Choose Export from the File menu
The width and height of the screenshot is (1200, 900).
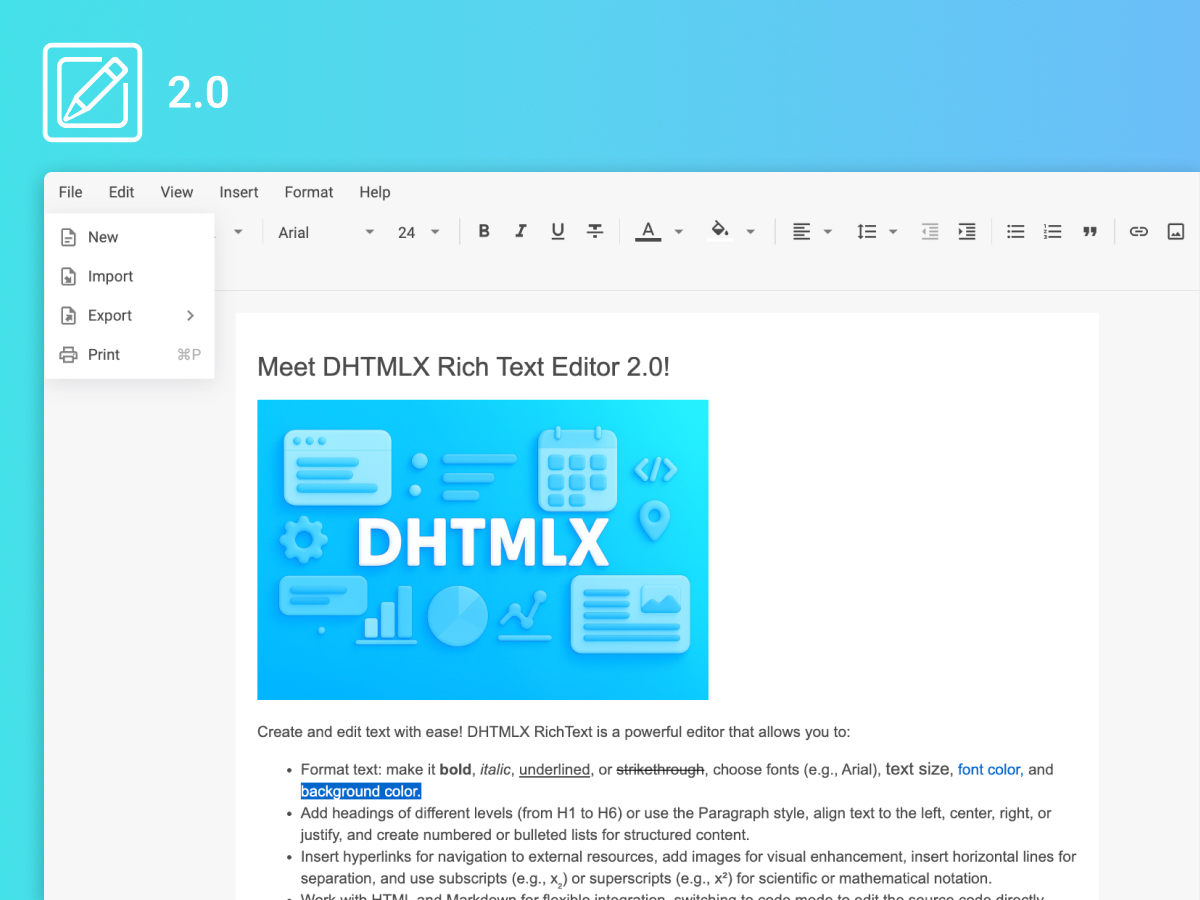point(130,315)
